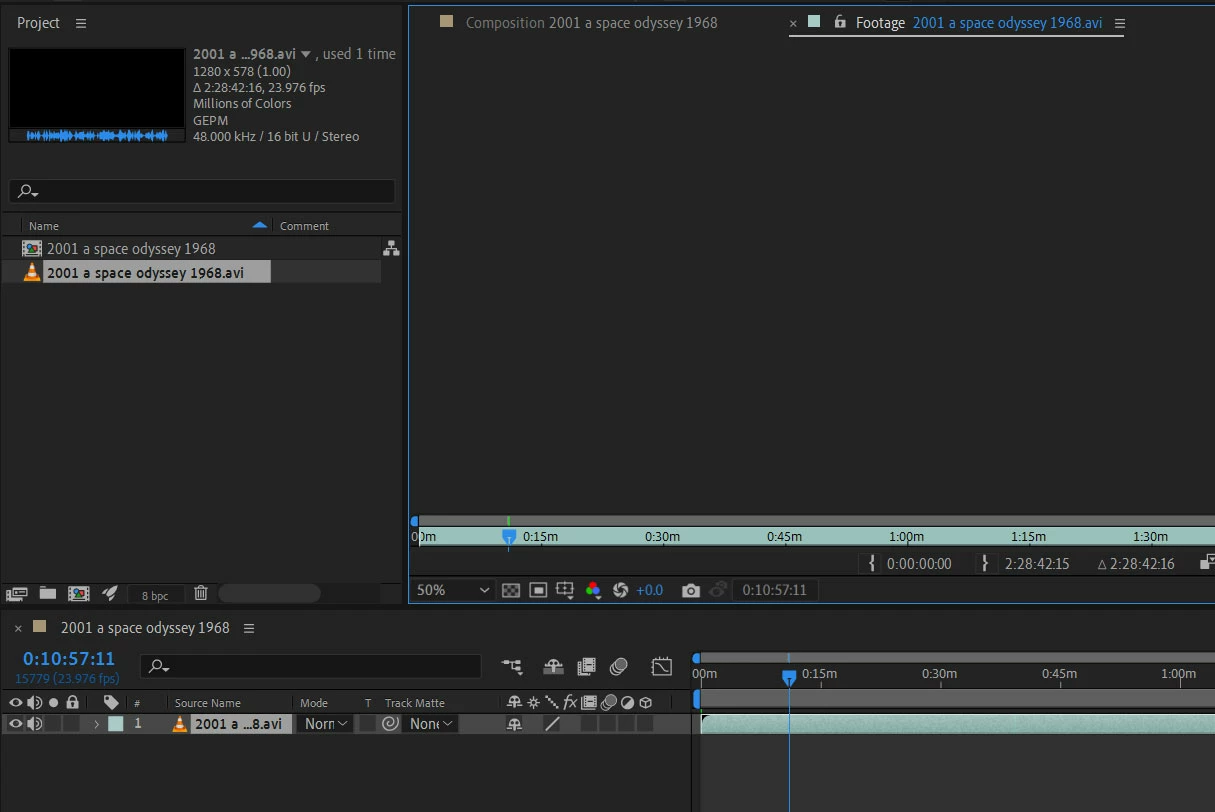Click the in point value 0:00:00:00
This screenshot has height=812, width=1215.
tap(919, 564)
